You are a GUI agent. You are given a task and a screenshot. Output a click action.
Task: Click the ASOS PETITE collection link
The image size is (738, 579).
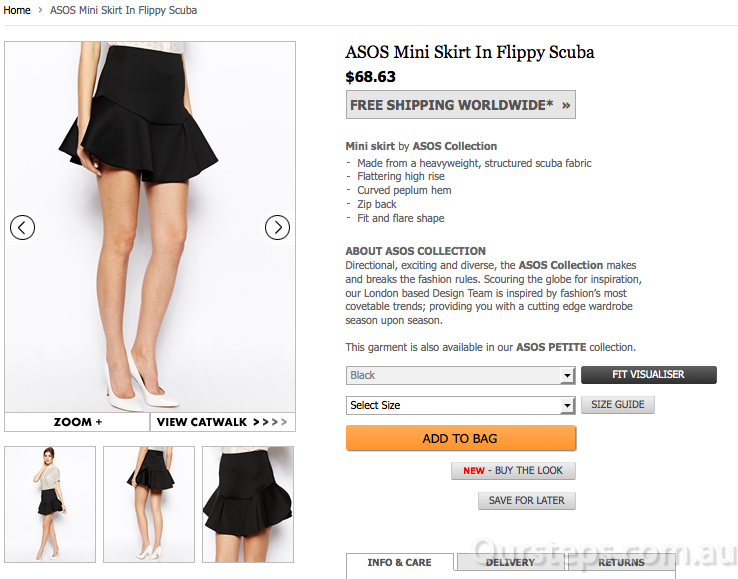click(x=551, y=347)
